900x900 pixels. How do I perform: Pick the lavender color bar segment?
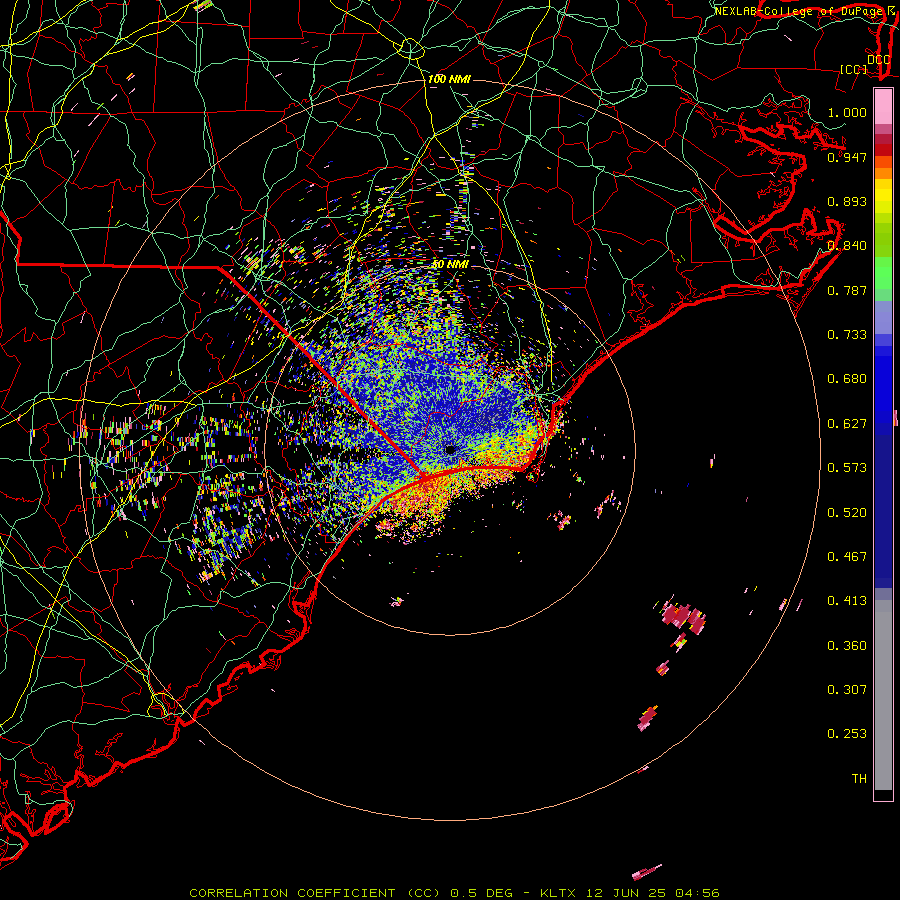point(883,317)
